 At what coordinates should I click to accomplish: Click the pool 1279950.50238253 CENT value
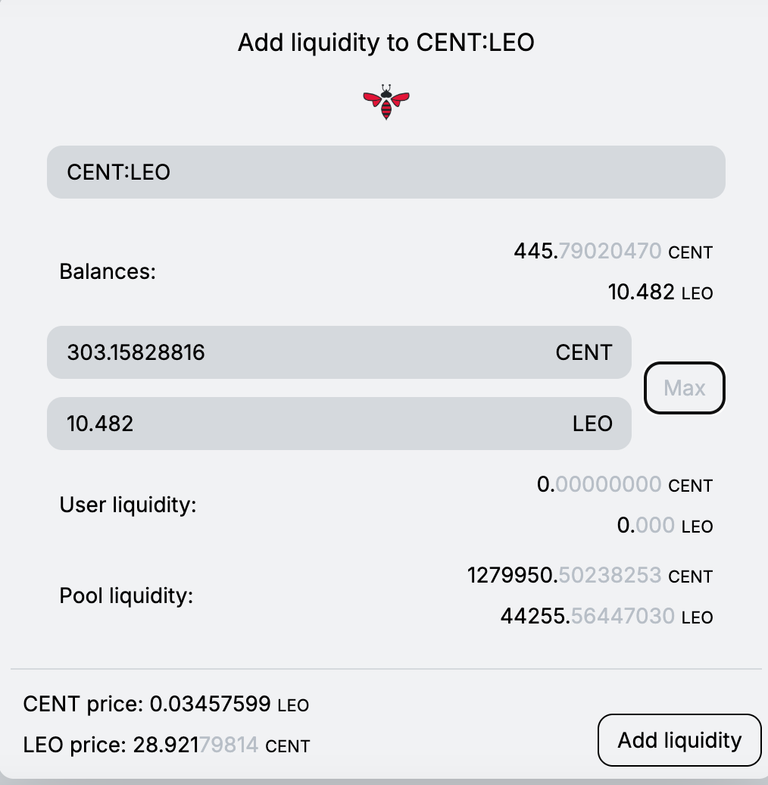click(590, 576)
